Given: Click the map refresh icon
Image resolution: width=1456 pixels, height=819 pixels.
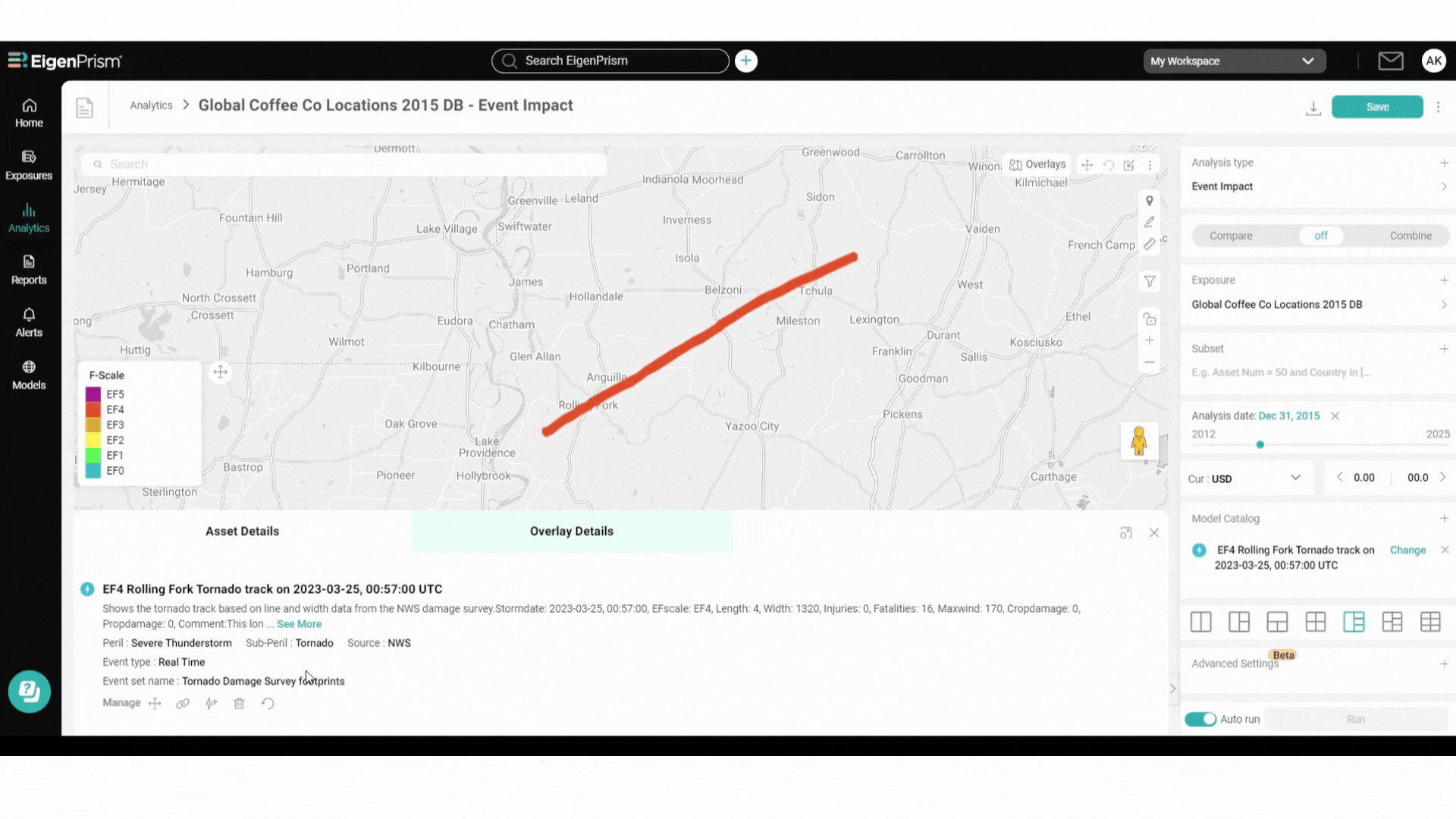Looking at the screenshot, I should pyautogui.click(x=1108, y=165).
